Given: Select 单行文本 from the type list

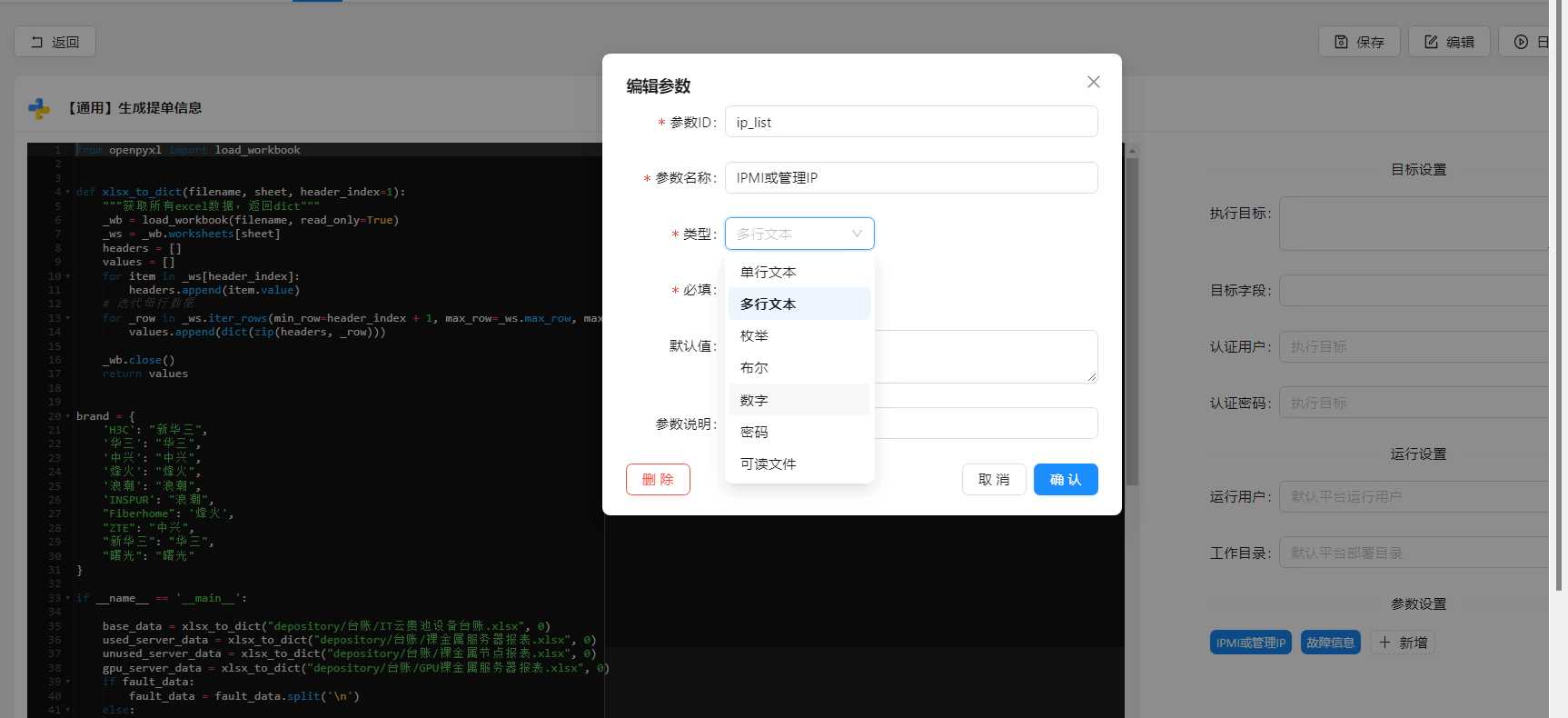Looking at the screenshot, I should (x=799, y=272).
